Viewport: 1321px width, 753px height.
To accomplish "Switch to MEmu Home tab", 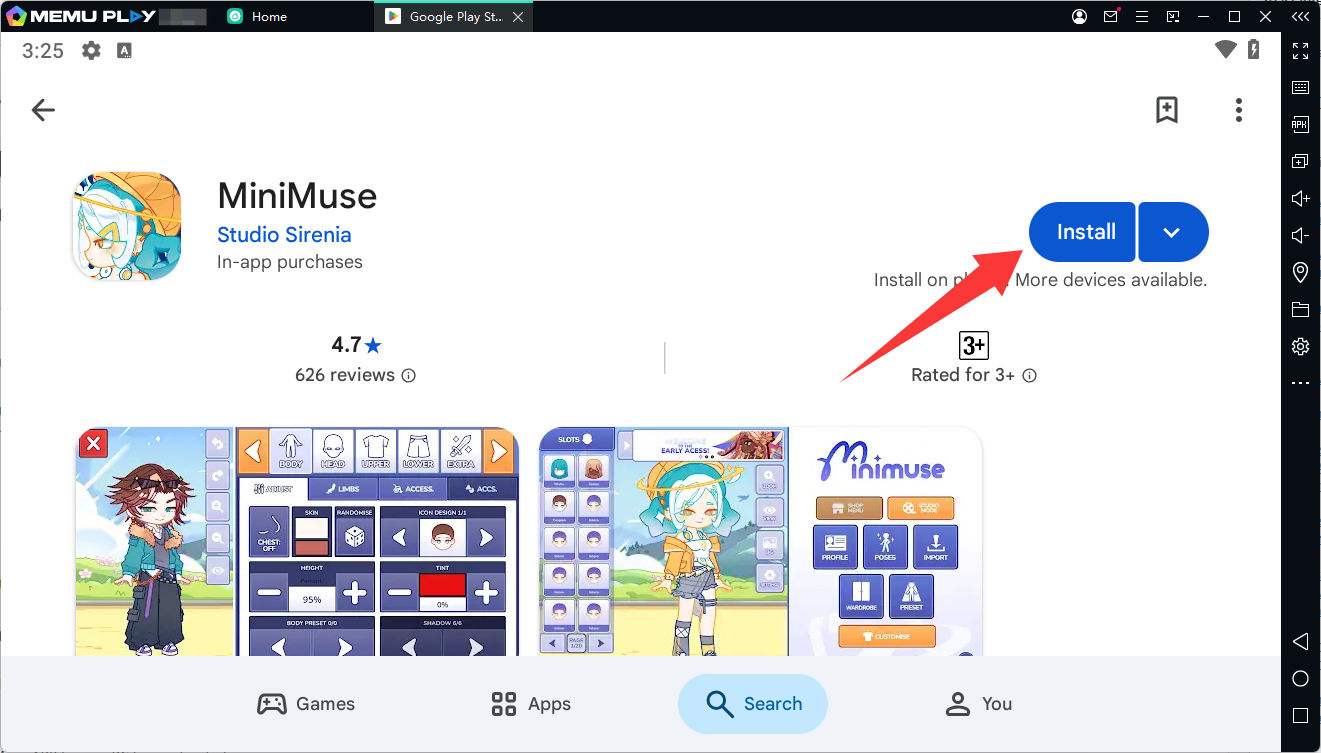I will point(258,16).
